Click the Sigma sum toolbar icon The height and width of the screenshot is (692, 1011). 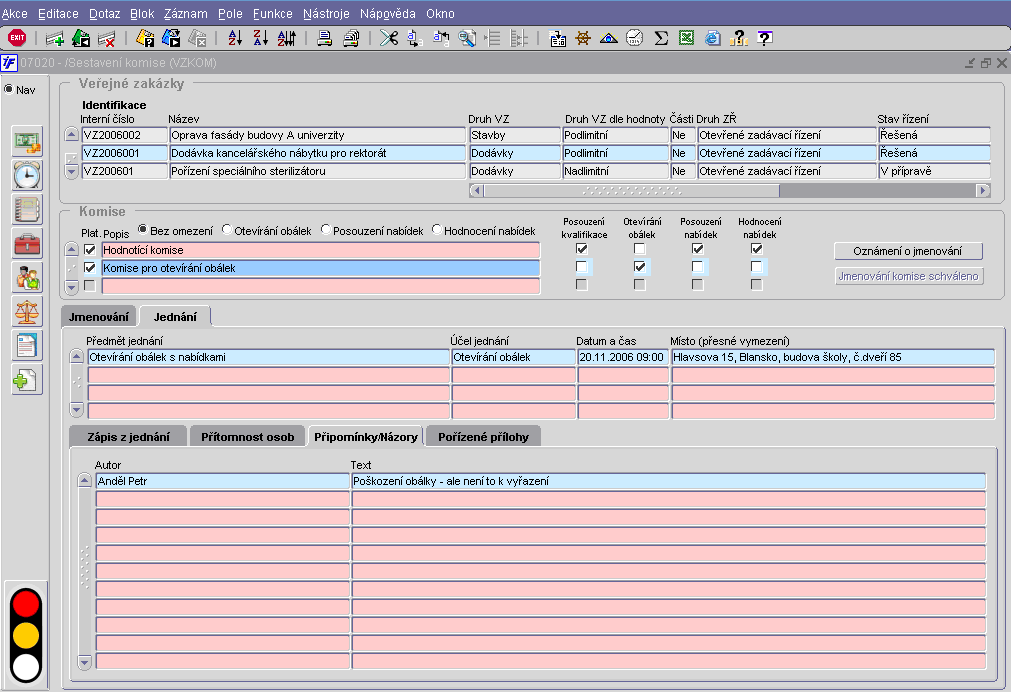pyautogui.click(x=661, y=38)
